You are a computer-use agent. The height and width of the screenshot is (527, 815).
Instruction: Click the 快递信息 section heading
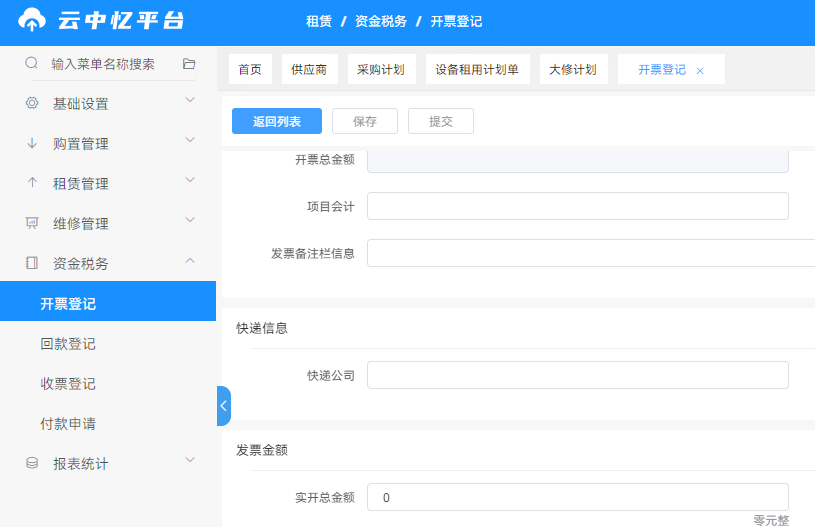(261, 328)
